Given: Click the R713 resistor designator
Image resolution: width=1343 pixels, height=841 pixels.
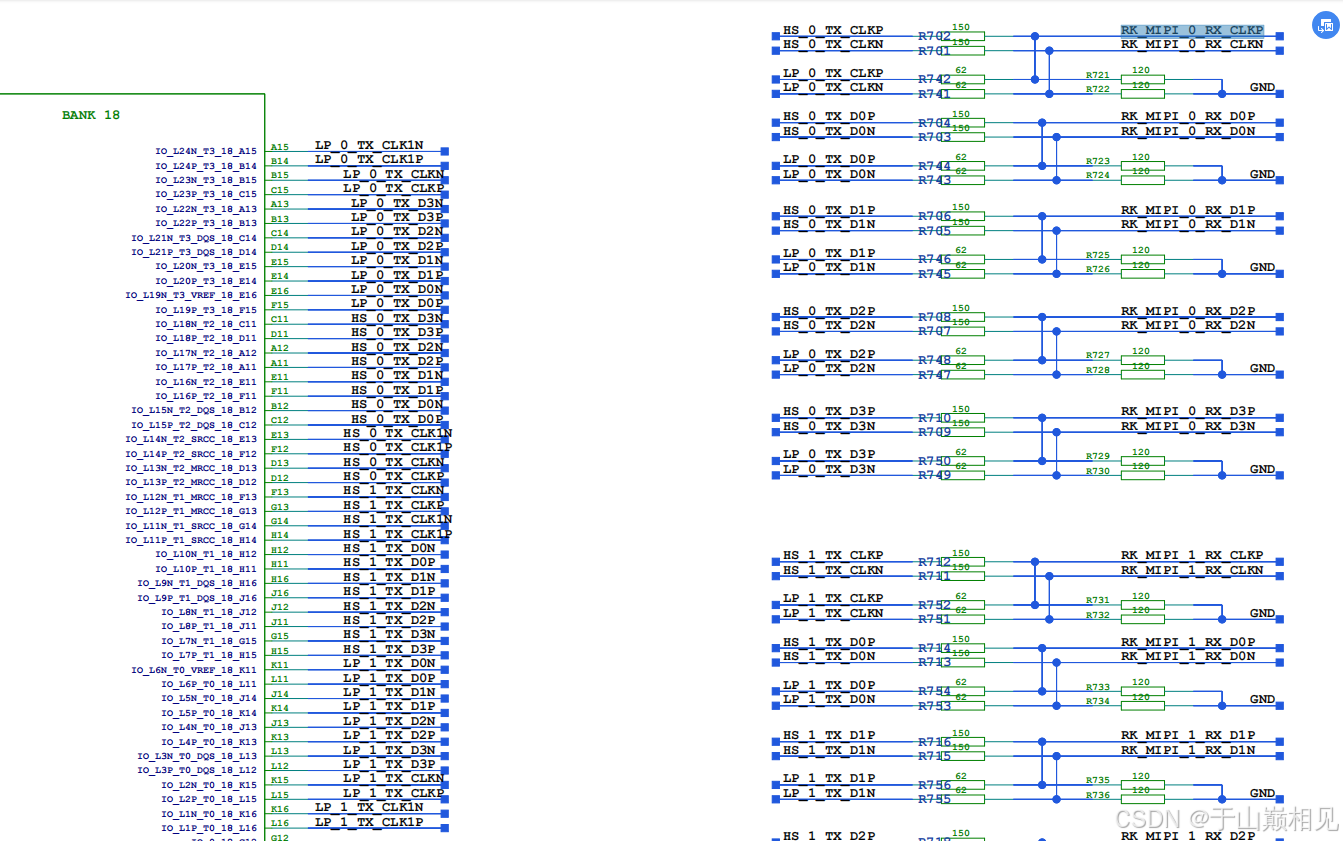Looking at the screenshot, I should pyautogui.click(x=935, y=662).
